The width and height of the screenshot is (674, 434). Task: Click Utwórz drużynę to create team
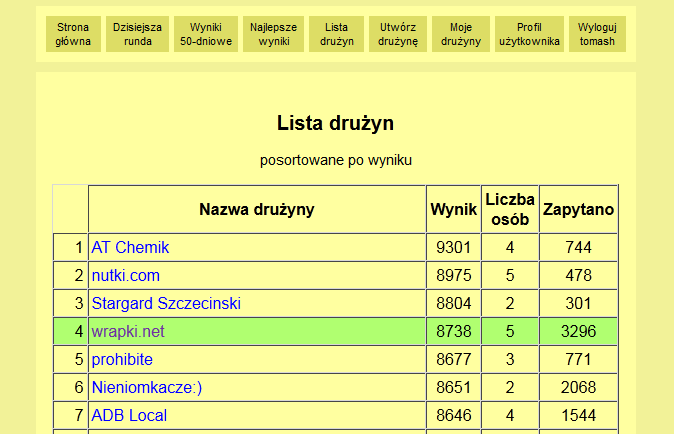(x=398, y=34)
